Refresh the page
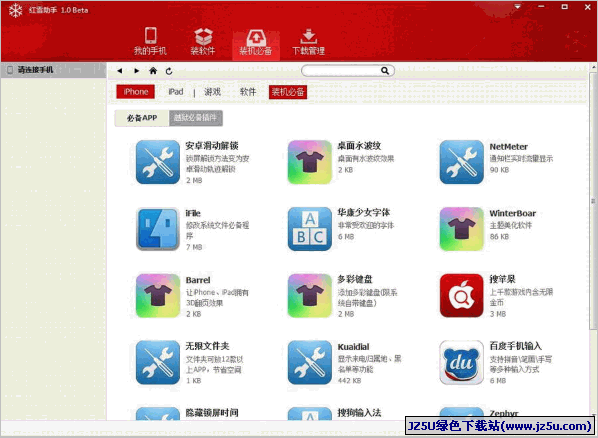This screenshot has height=438, width=598. click(x=169, y=71)
